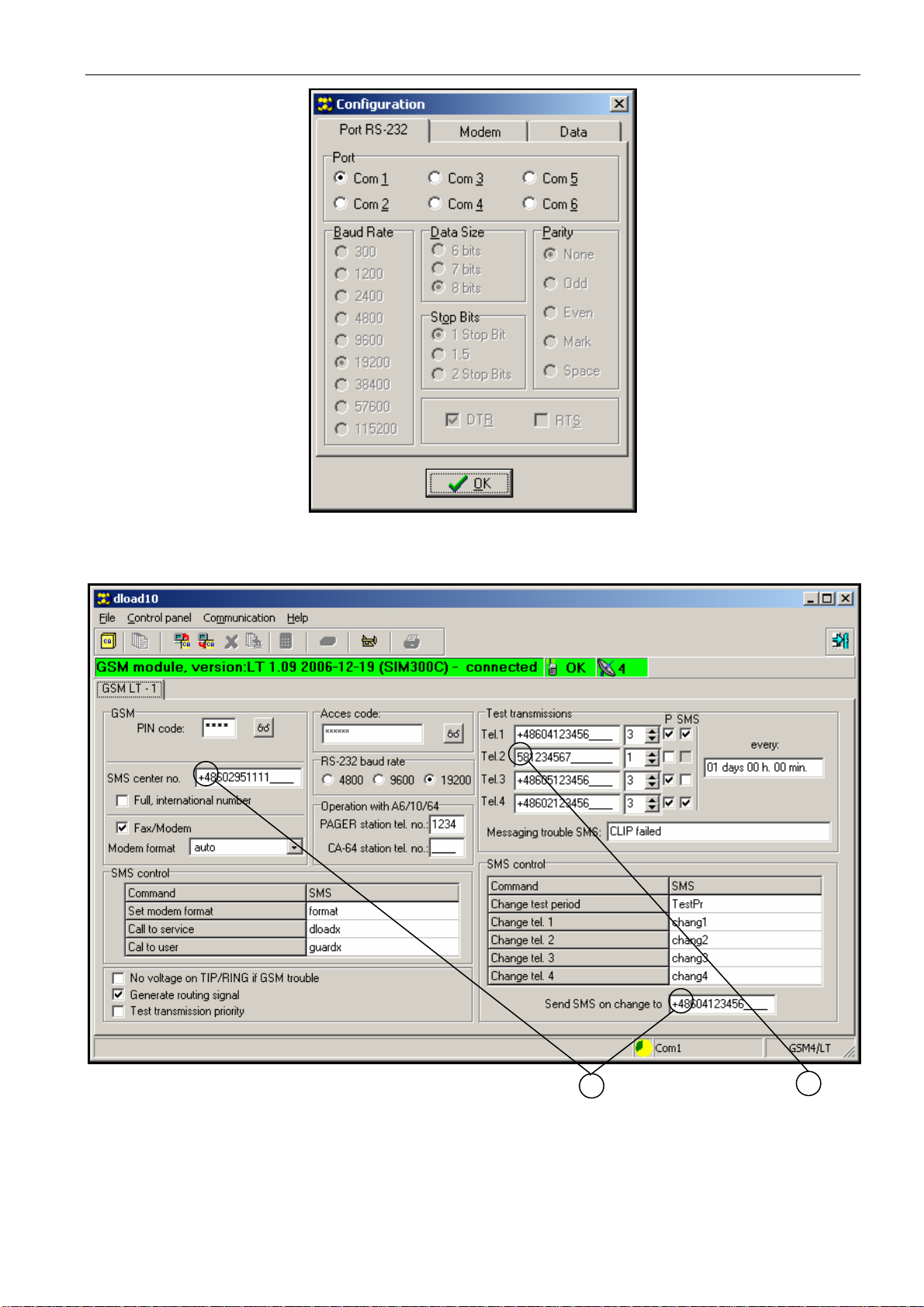Close the Configuration dialog

[x=618, y=104]
